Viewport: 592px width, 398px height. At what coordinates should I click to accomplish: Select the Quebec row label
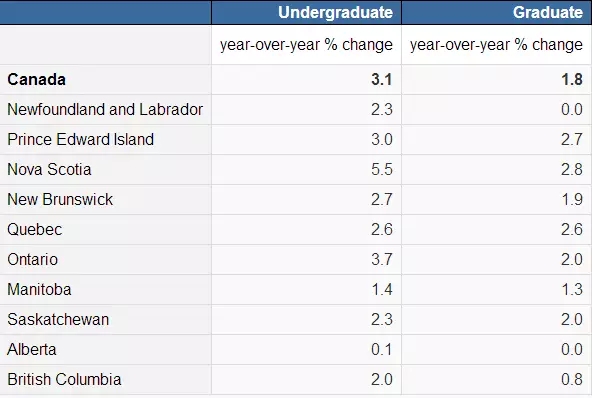tap(35, 230)
